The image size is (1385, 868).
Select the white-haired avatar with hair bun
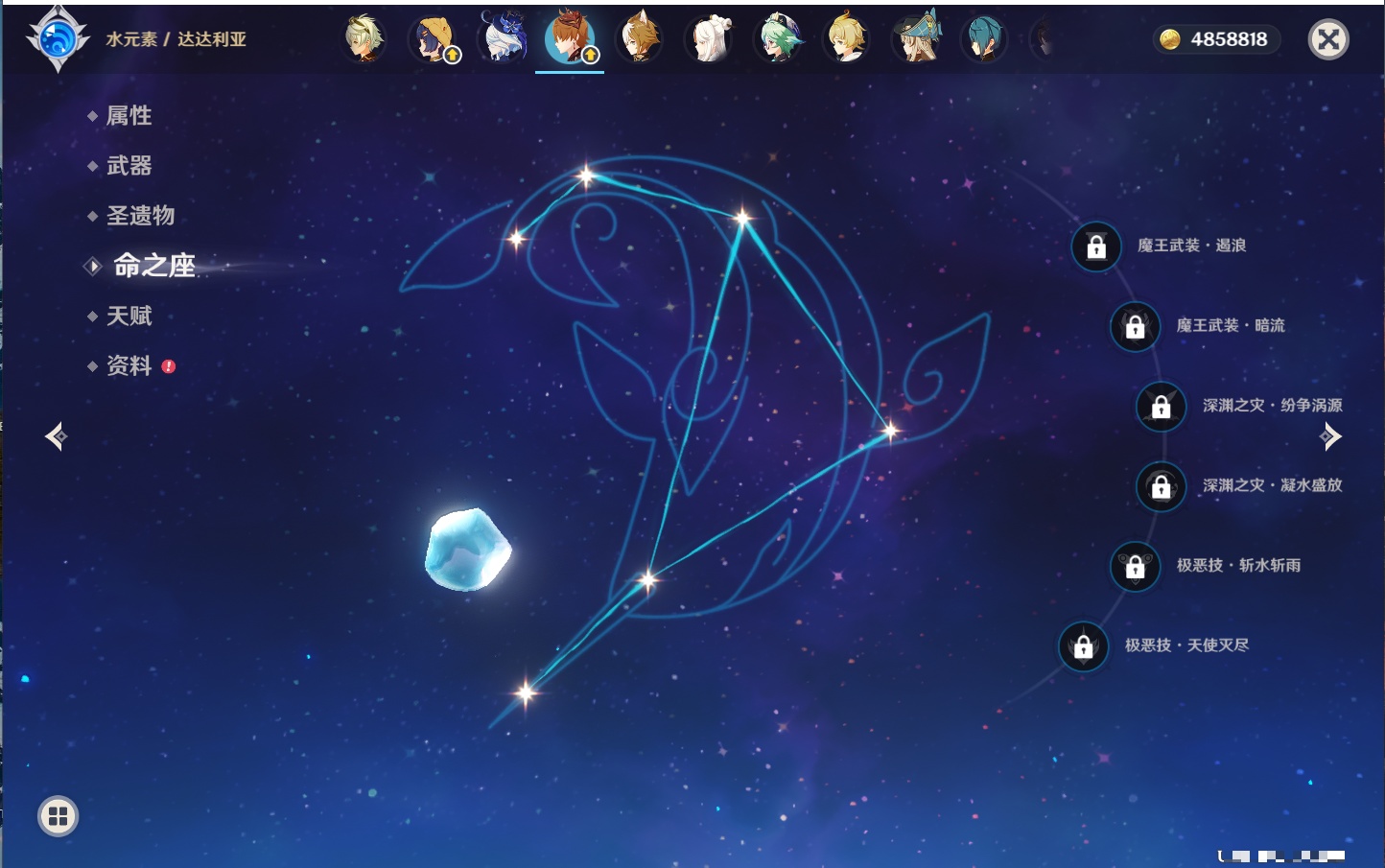pos(709,39)
